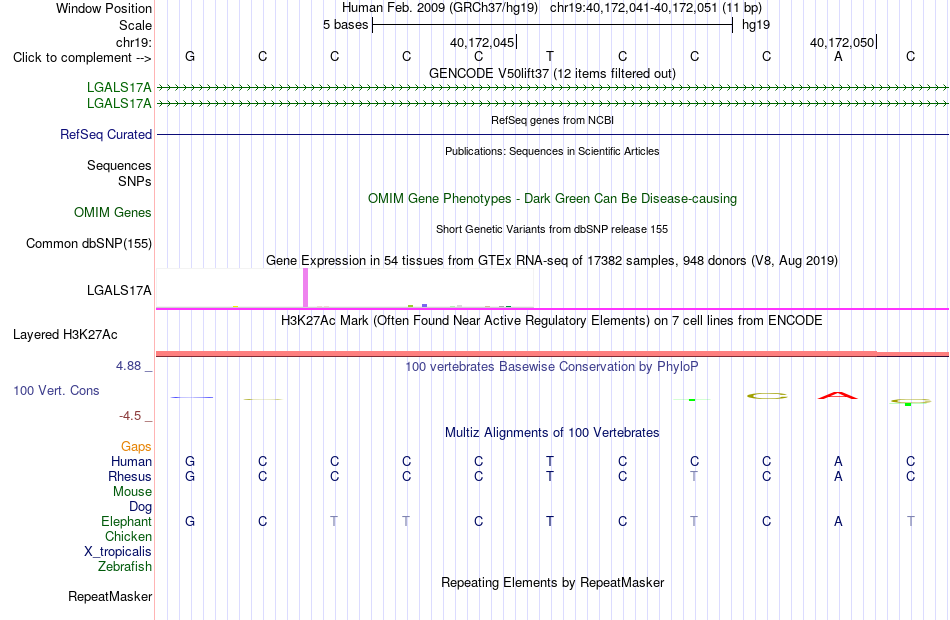The image size is (950, 620).
Task: Click base A in the reference sequence row
Action: point(838,56)
